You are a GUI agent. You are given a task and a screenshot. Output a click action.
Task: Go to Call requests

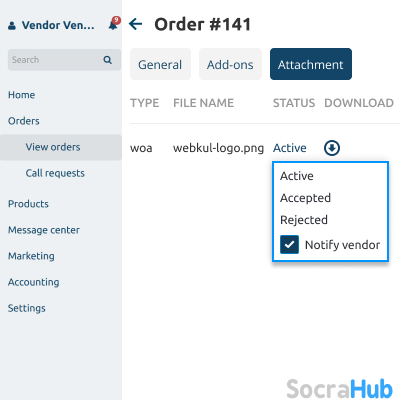[x=55, y=173]
